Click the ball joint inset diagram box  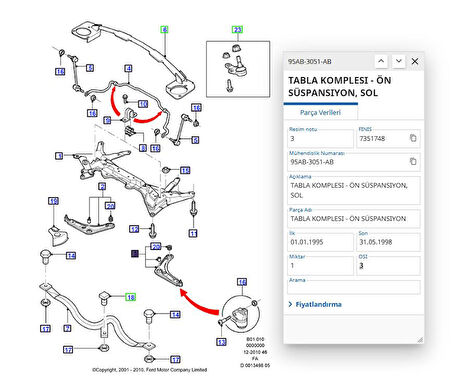coord(238,69)
